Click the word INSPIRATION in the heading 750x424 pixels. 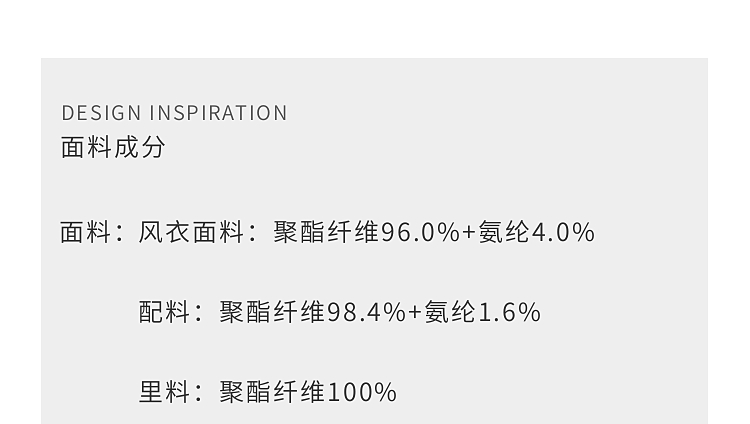coord(218,113)
